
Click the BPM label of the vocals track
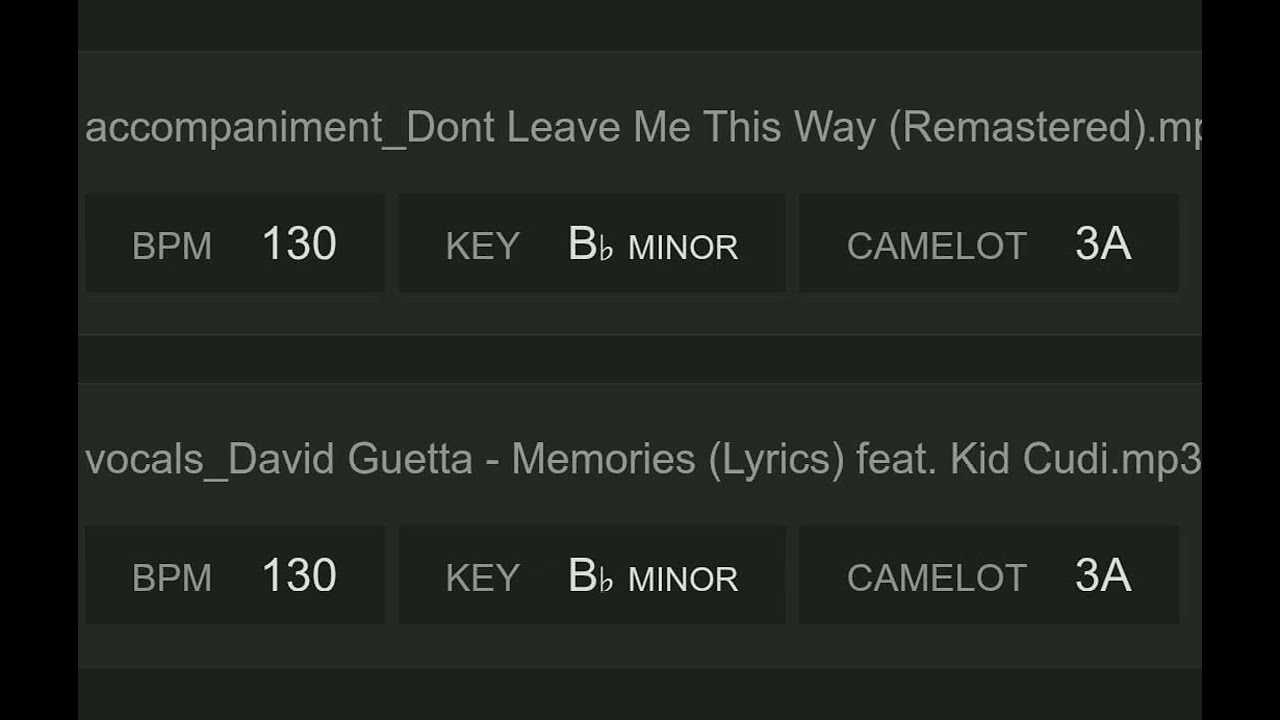click(x=172, y=578)
